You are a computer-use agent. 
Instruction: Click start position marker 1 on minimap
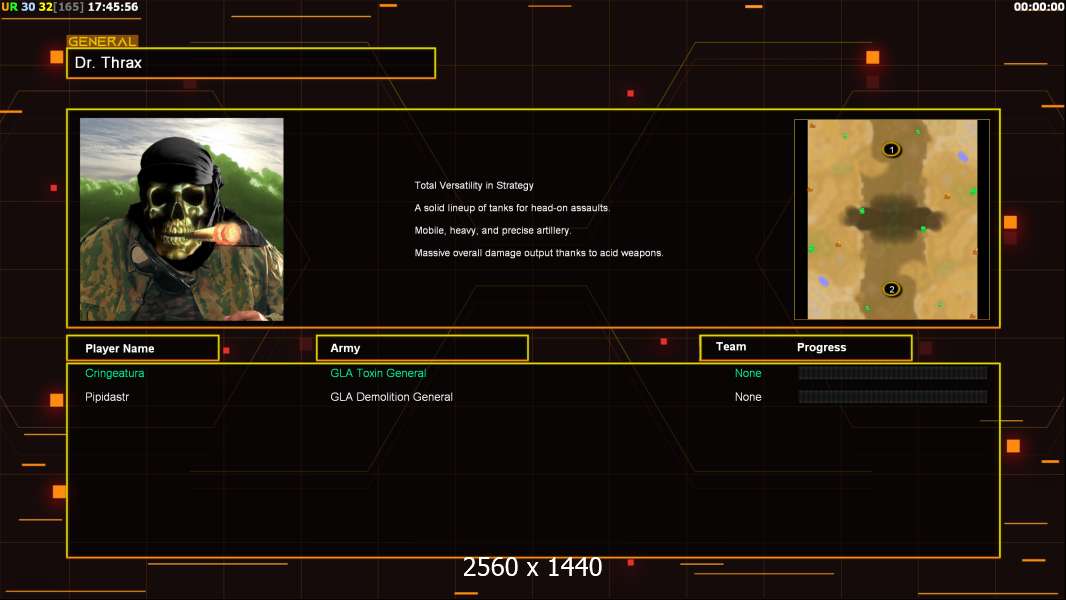tap(891, 149)
